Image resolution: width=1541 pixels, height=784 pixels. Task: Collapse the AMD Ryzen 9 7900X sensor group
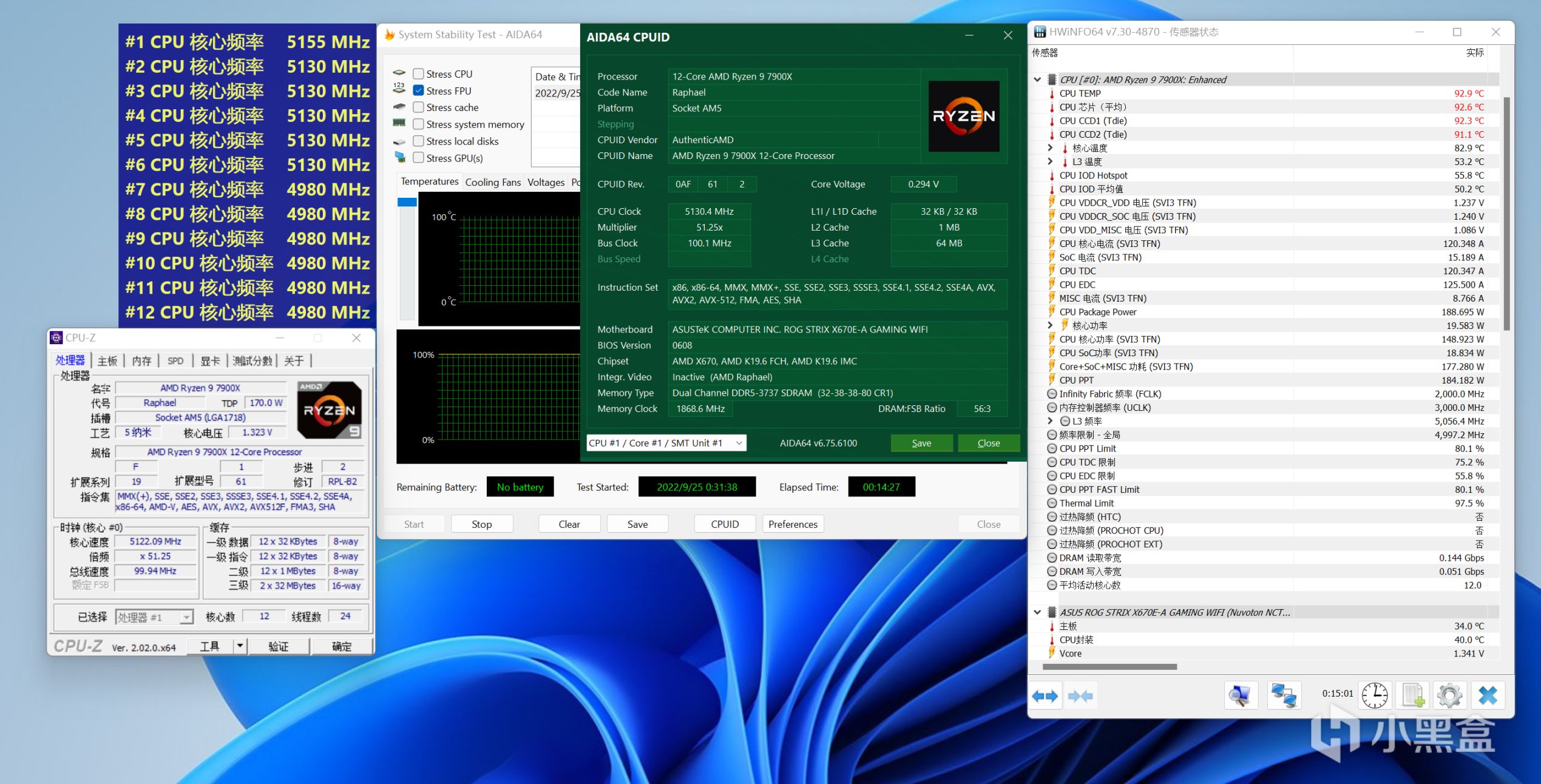(x=1037, y=79)
